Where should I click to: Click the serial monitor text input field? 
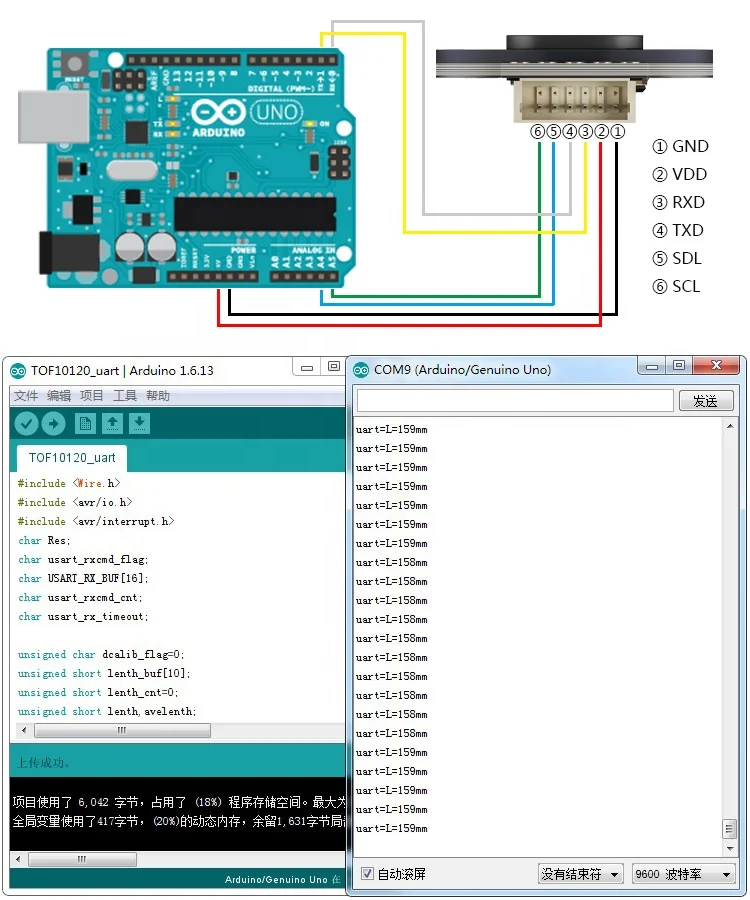[x=515, y=401]
